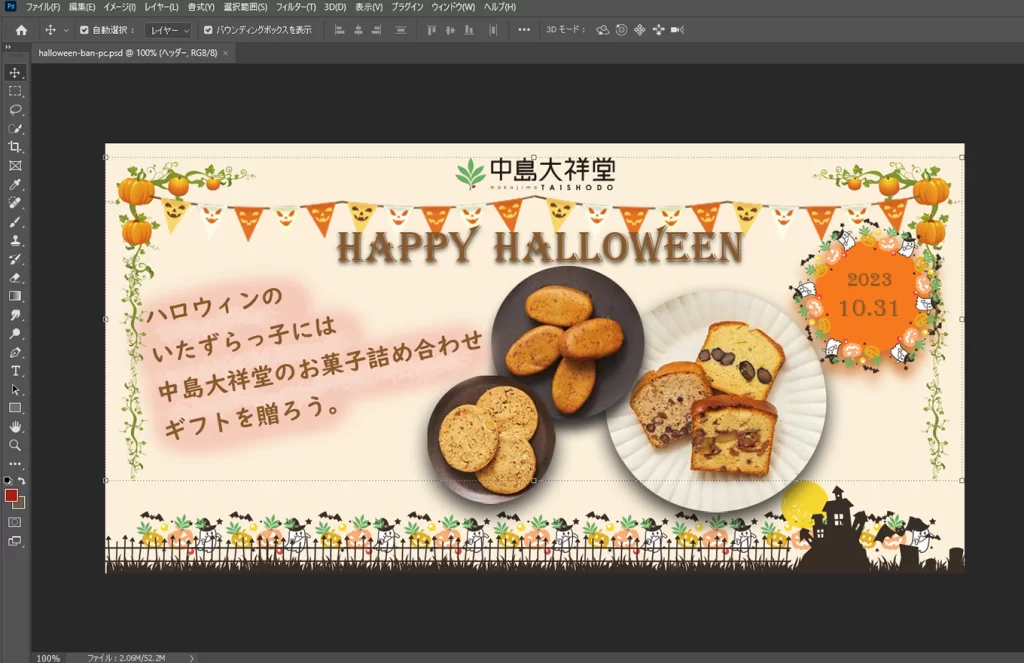Click the three-dots more options button
Viewport: 1024px width, 663px height.
(x=524, y=30)
